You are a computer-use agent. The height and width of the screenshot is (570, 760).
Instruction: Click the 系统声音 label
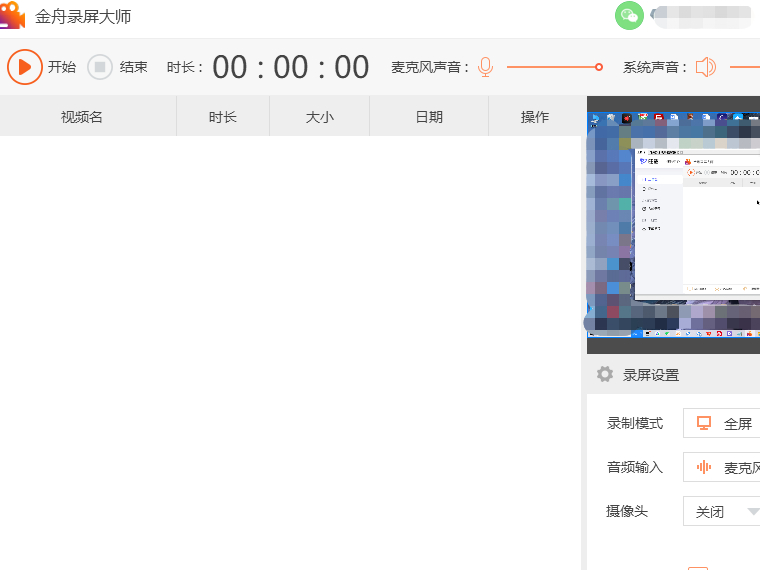[x=654, y=67]
